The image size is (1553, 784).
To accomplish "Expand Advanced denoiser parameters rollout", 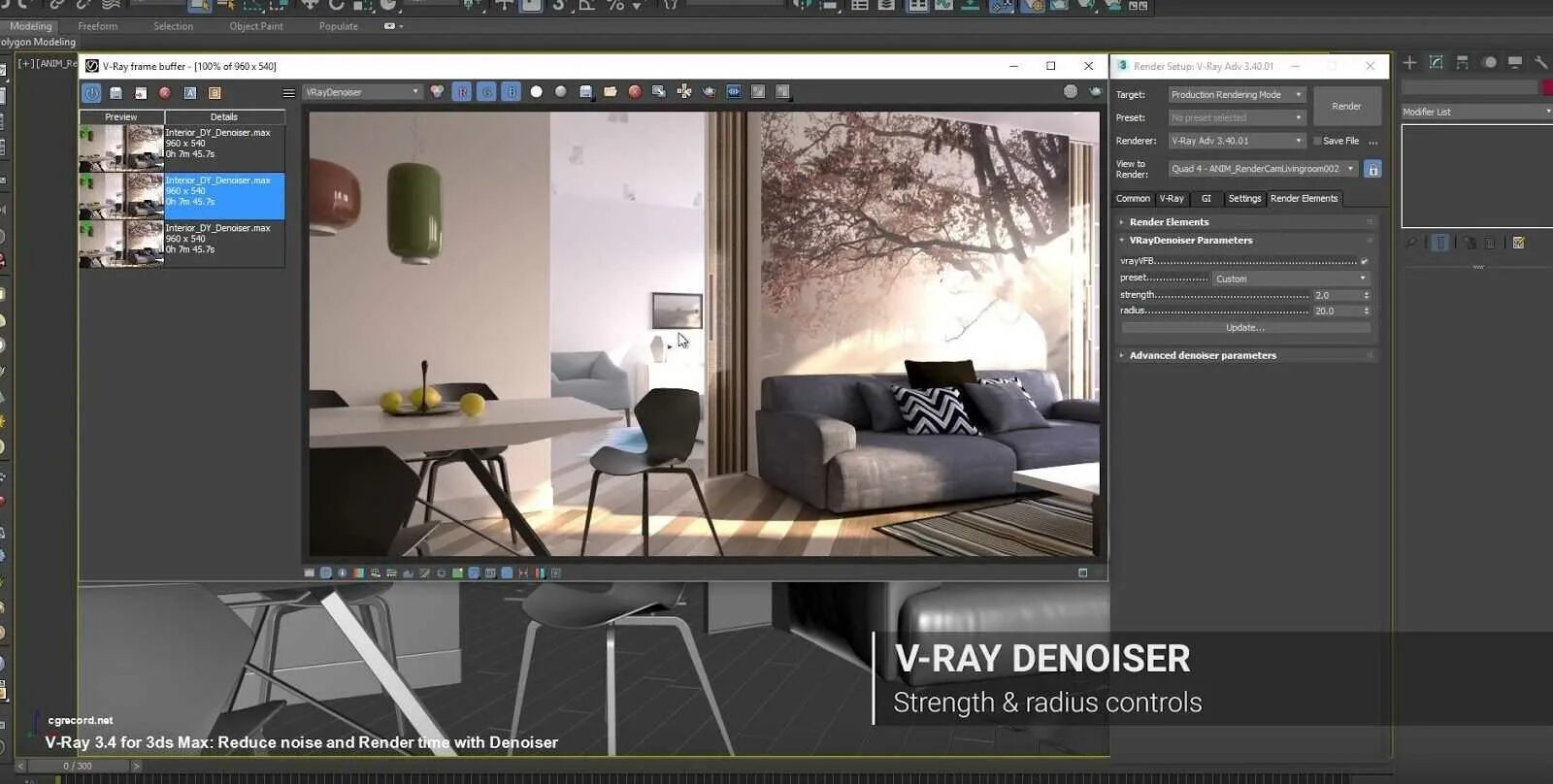I will 1246,356.
